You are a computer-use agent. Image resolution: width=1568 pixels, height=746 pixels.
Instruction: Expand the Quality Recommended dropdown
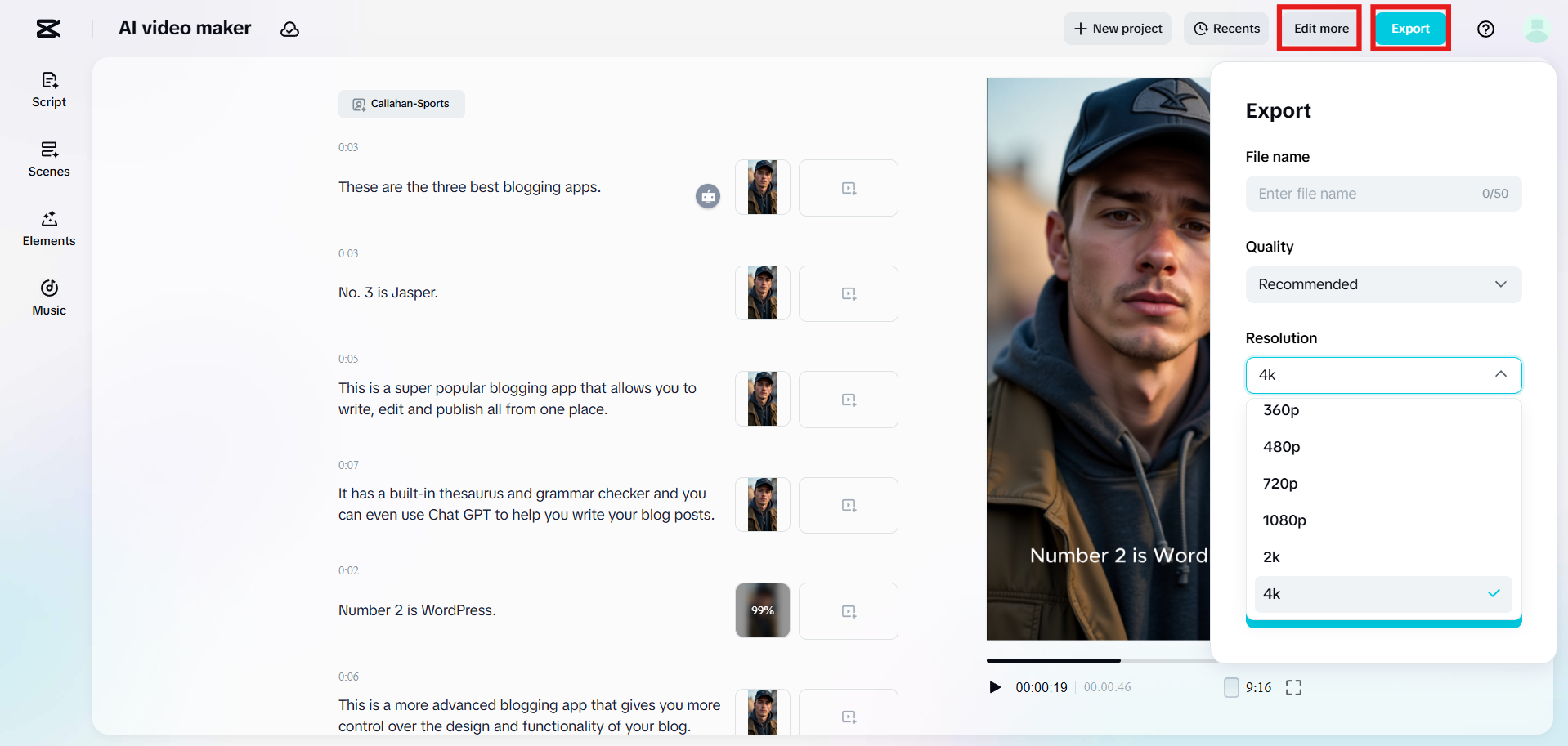tap(1383, 284)
